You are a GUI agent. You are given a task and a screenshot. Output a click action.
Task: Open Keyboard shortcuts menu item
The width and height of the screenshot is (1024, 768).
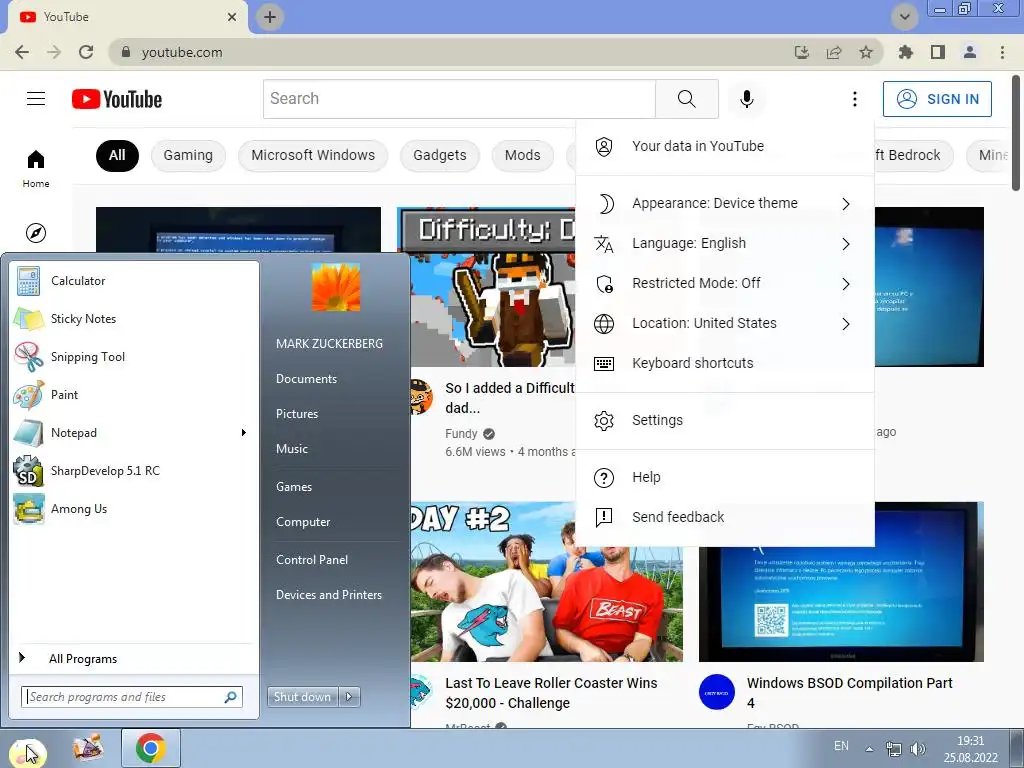[725, 363]
